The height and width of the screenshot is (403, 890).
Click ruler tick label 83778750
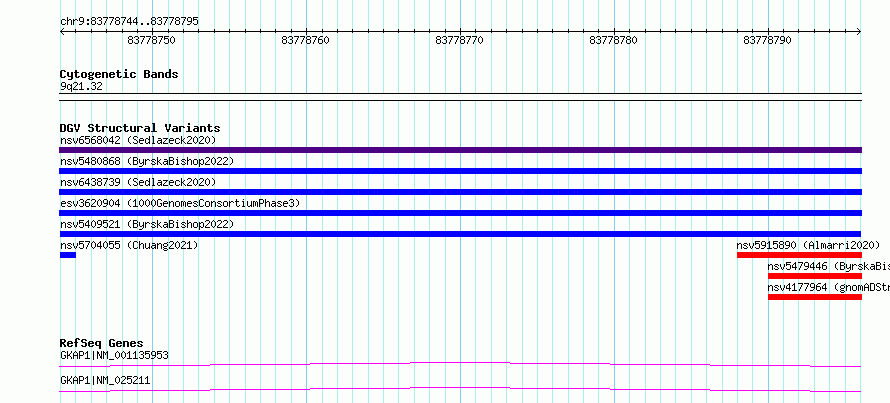click(x=152, y=40)
